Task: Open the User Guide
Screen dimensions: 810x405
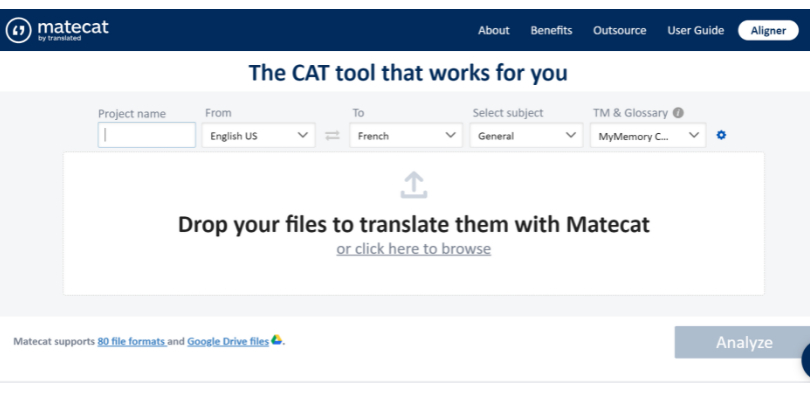Action: click(x=695, y=30)
